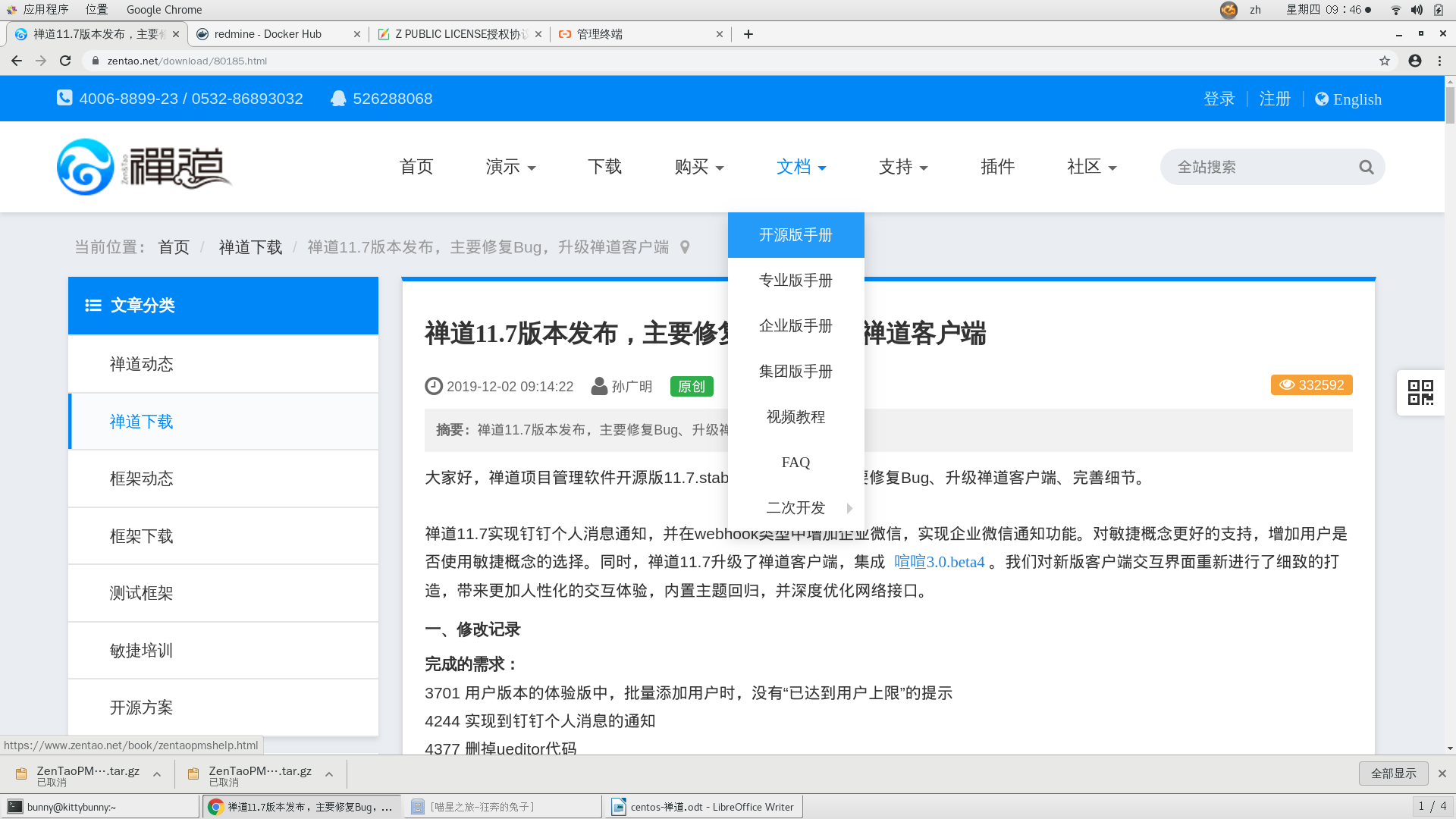The image size is (1456, 819).
Task: Click the page vertical scrollbar thumb
Action: coord(1450,105)
